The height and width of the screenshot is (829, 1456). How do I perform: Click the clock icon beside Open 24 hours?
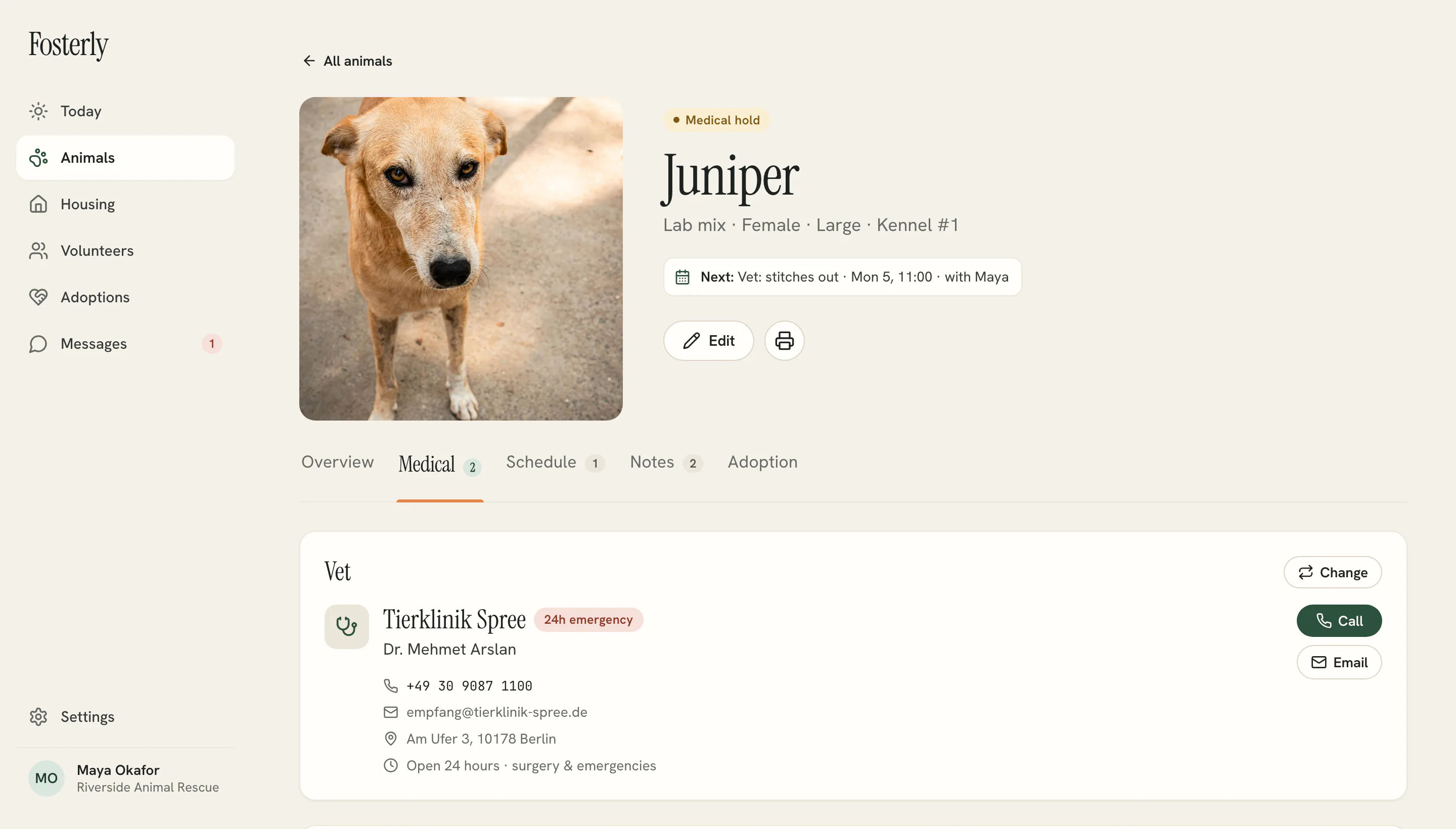391,765
